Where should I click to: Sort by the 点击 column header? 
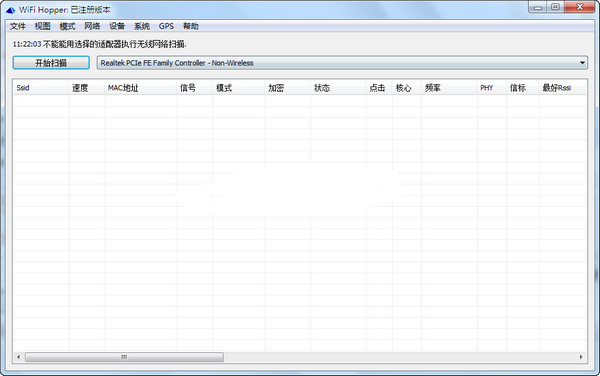tap(379, 88)
